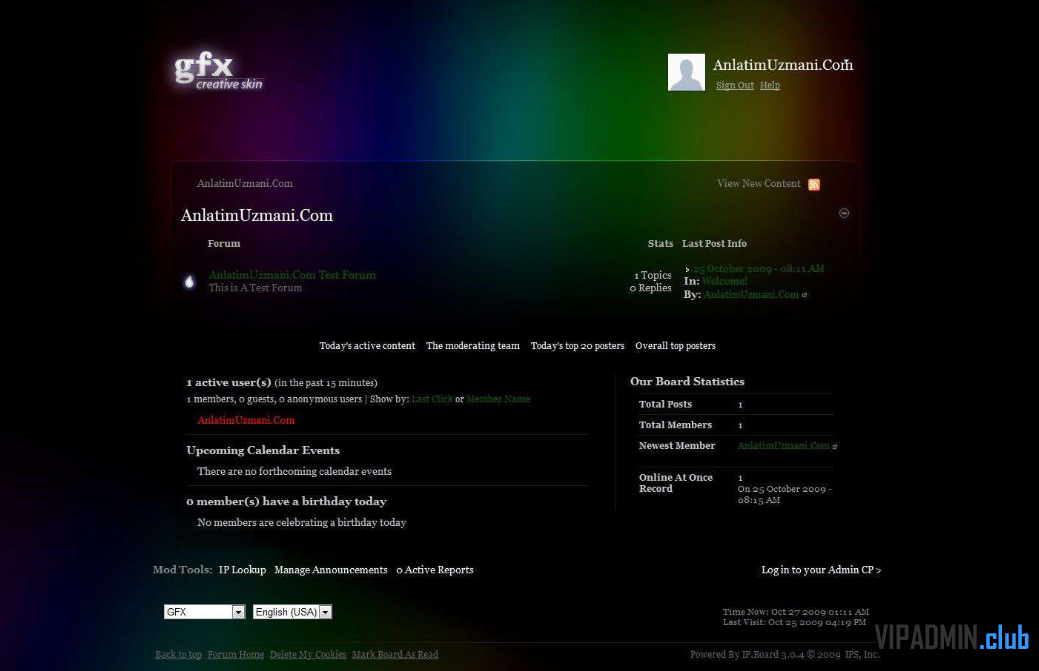Select Today's top 20 posters
Image resolution: width=1039 pixels, height=671 pixels.
click(x=578, y=346)
